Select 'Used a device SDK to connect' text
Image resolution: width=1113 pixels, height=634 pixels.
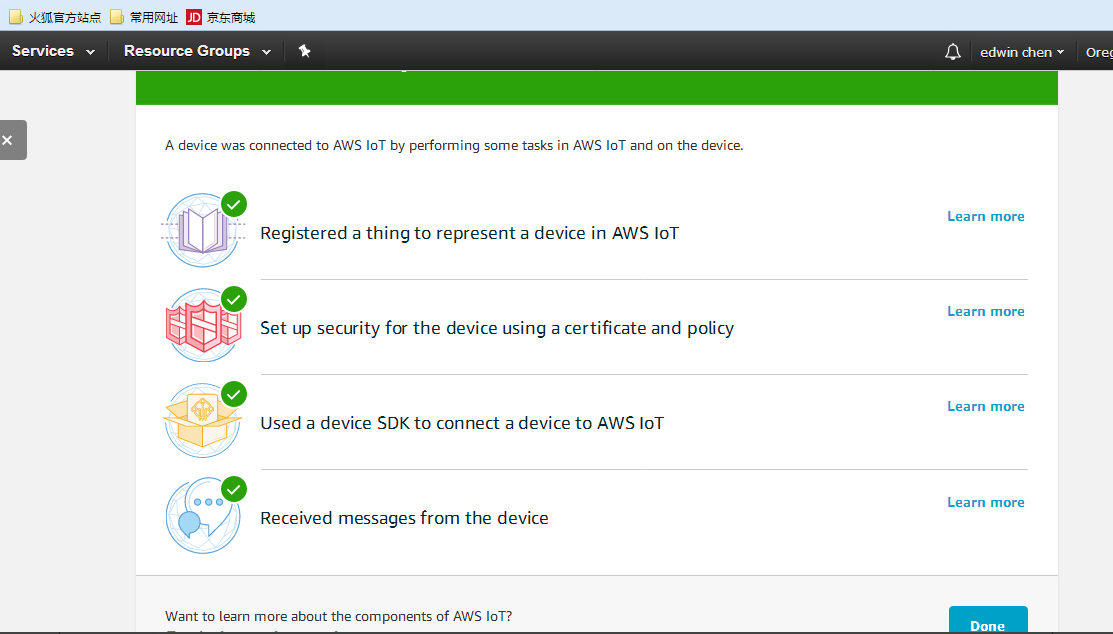click(462, 423)
